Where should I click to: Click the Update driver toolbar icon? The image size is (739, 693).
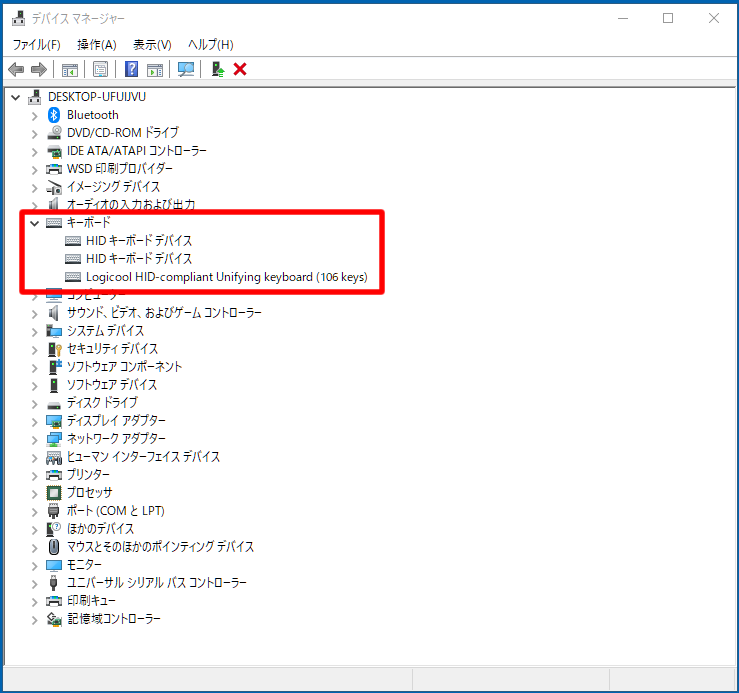tap(217, 69)
